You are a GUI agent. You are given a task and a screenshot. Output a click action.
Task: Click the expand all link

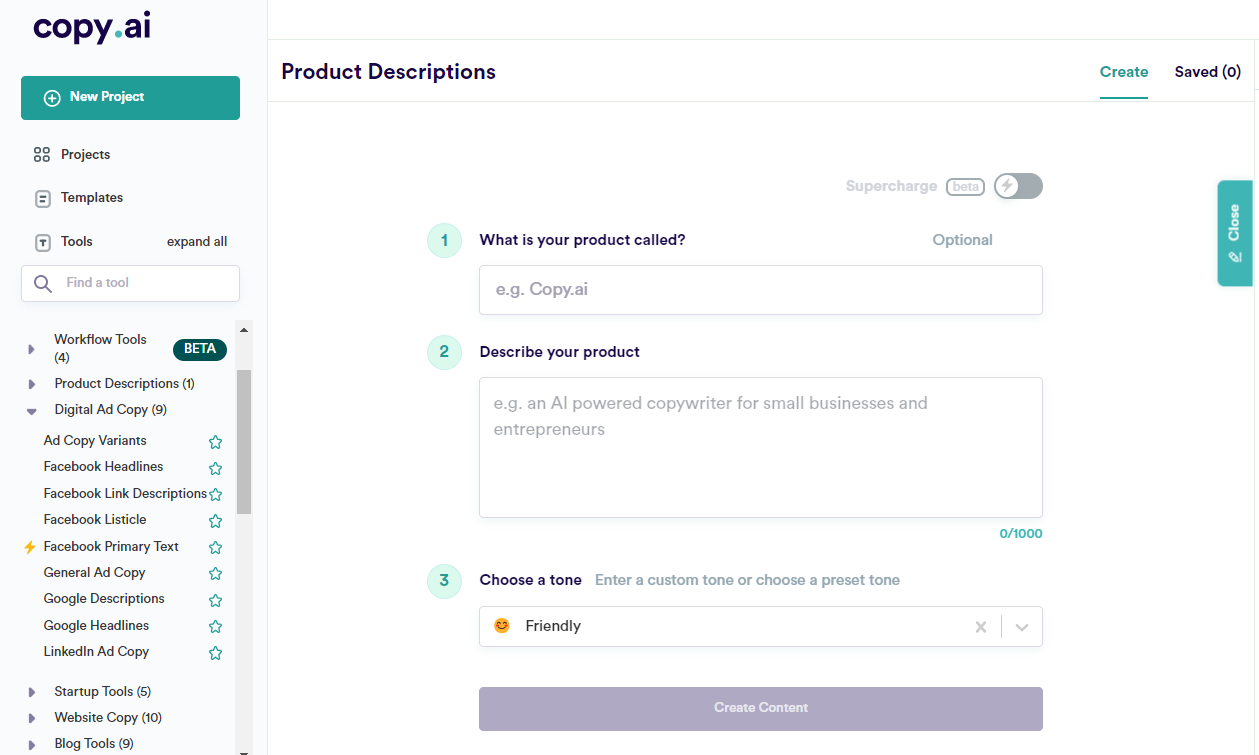(197, 242)
